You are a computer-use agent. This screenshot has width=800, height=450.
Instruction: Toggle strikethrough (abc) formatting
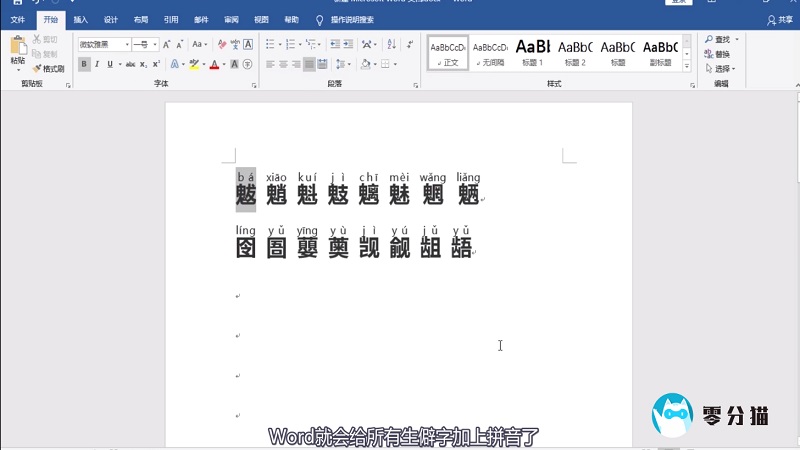pos(131,64)
